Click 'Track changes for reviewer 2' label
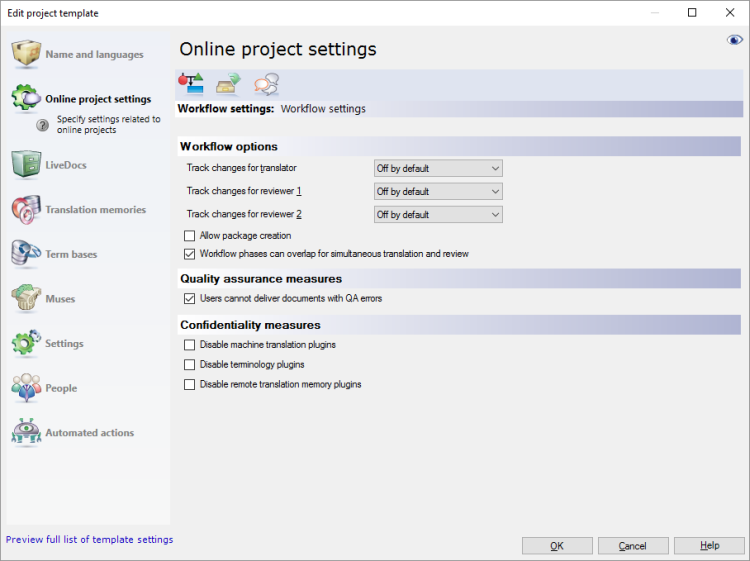Screen dimensions: 750x561 click(x=244, y=214)
